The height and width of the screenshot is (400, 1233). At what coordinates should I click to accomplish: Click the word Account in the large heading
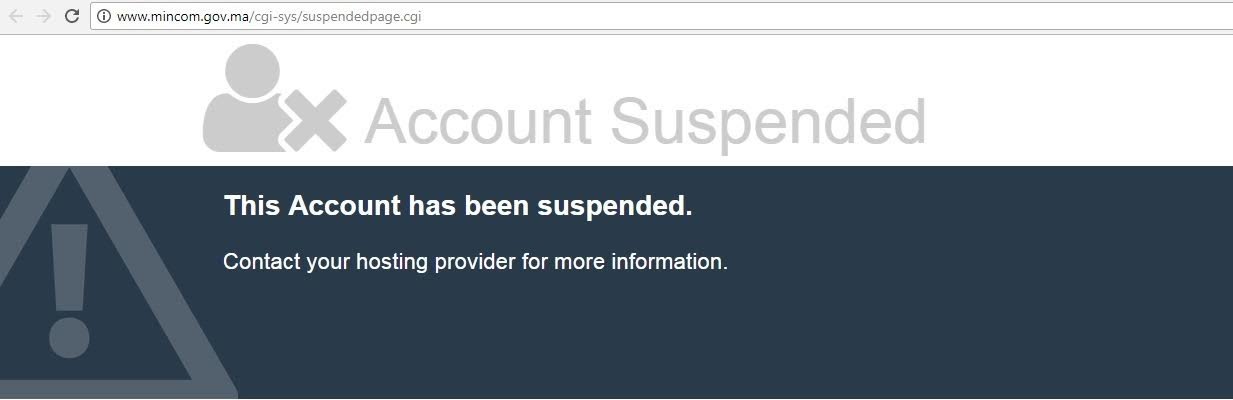pyautogui.click(x=478, y=121)
